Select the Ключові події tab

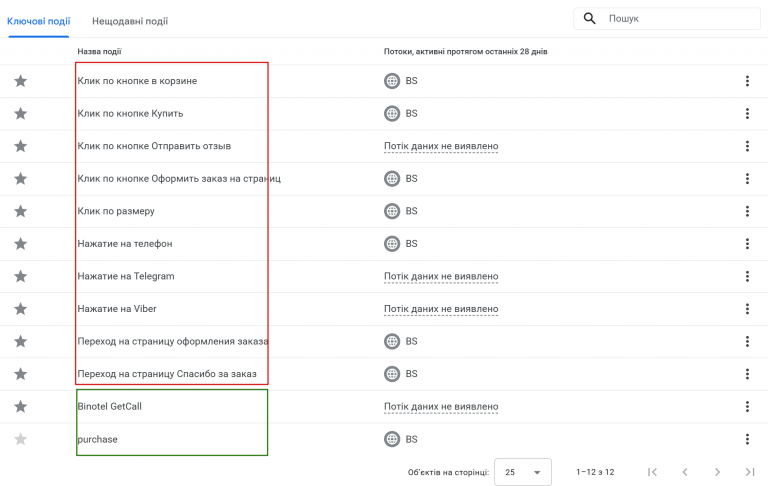(38, 21)
